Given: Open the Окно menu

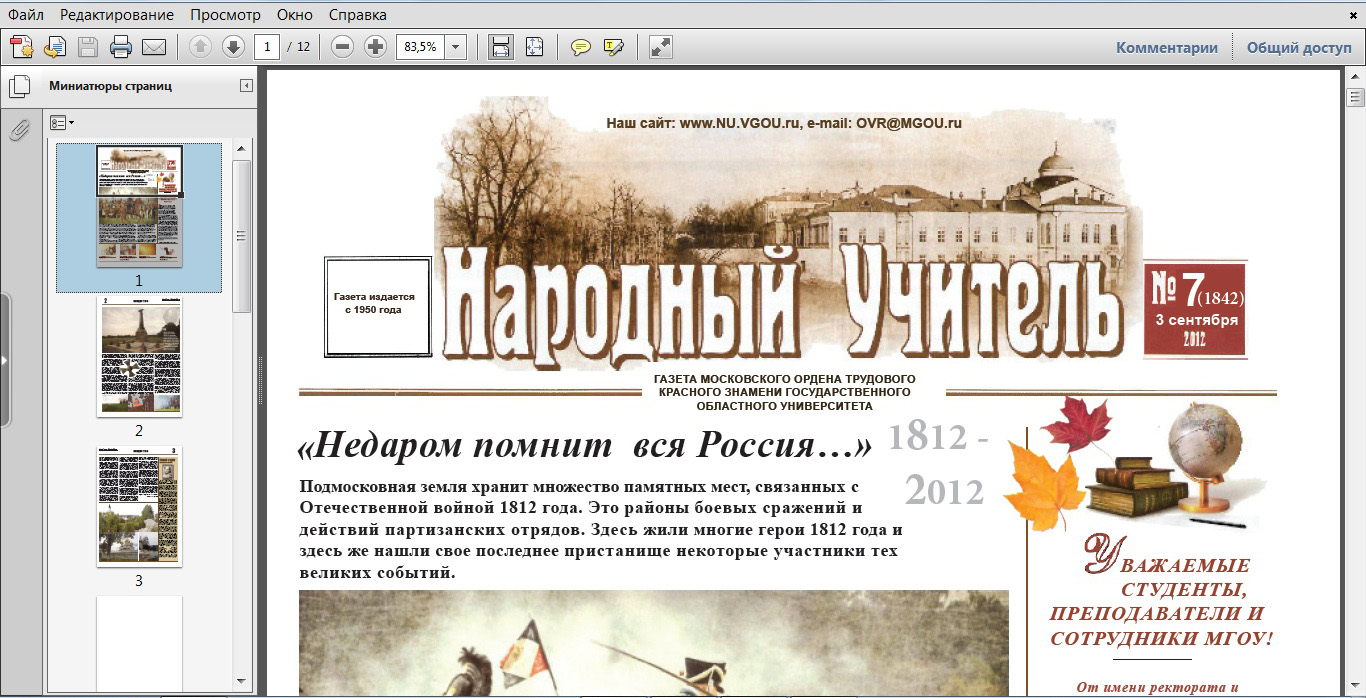Looking at the screenshot, I should 294,15.
